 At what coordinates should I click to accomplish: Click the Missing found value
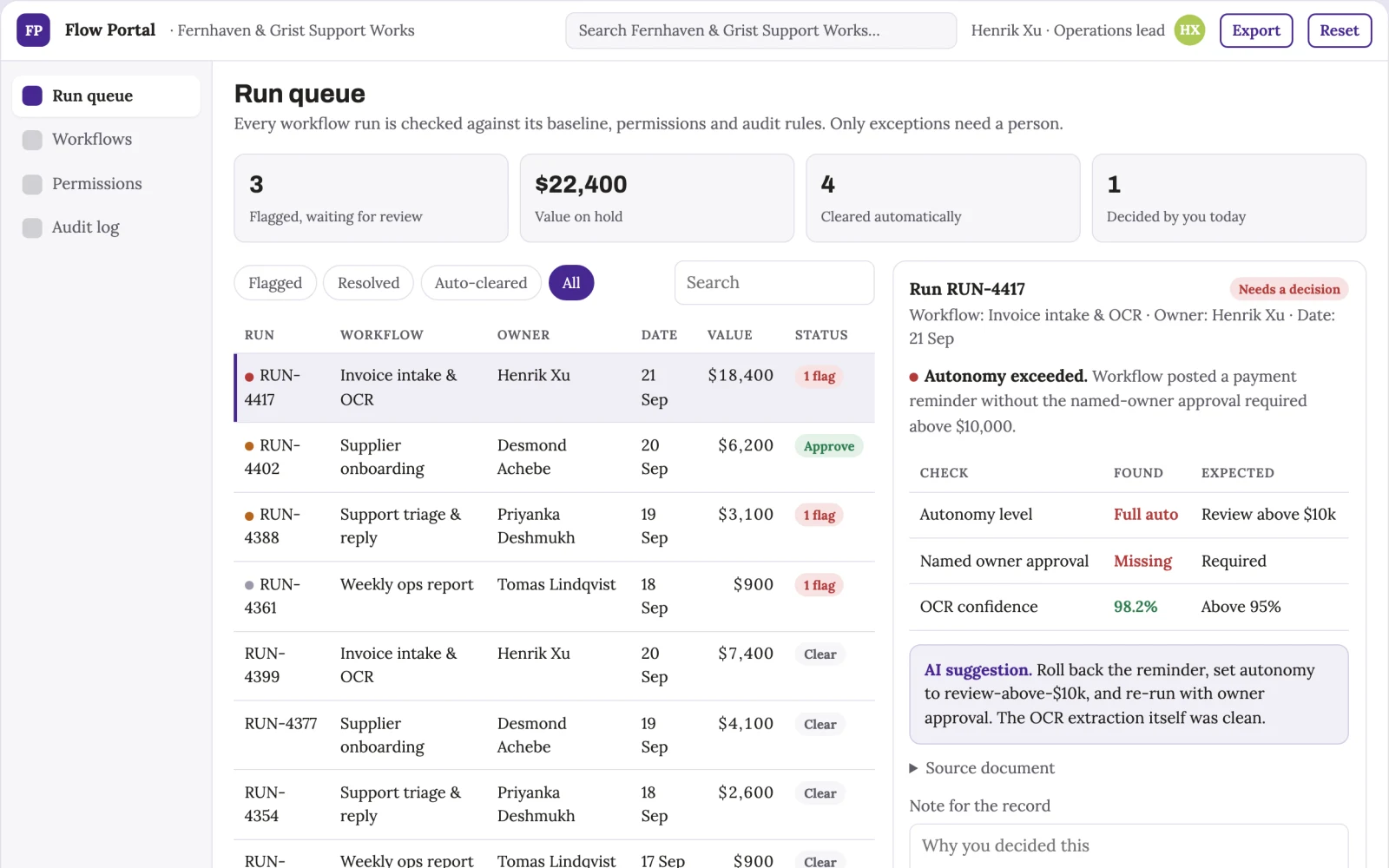pyautogui.click(x=1142, y=562)
